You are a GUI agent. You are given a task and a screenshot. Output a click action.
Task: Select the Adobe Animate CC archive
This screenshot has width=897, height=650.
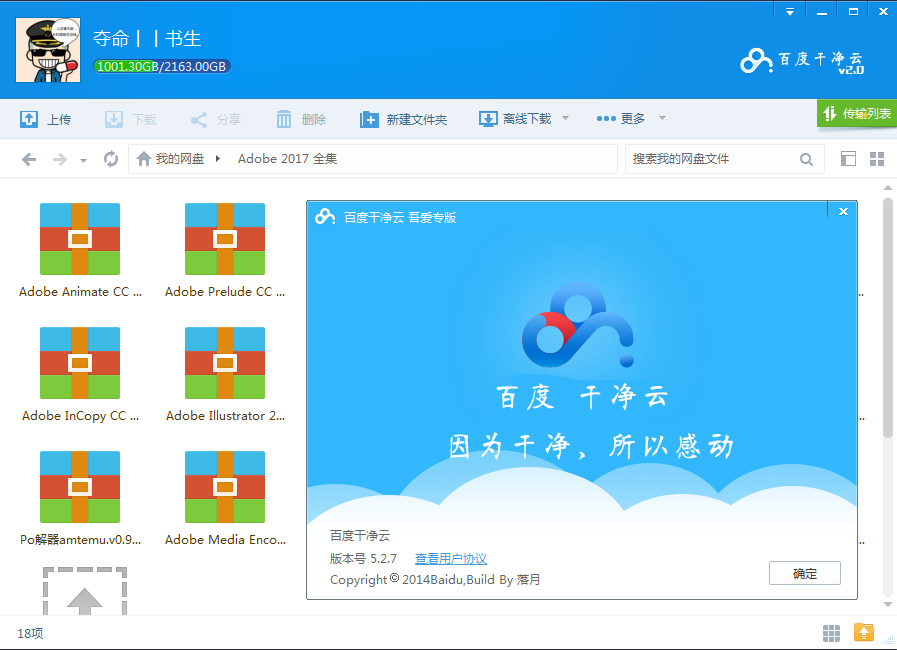[80, 239]
